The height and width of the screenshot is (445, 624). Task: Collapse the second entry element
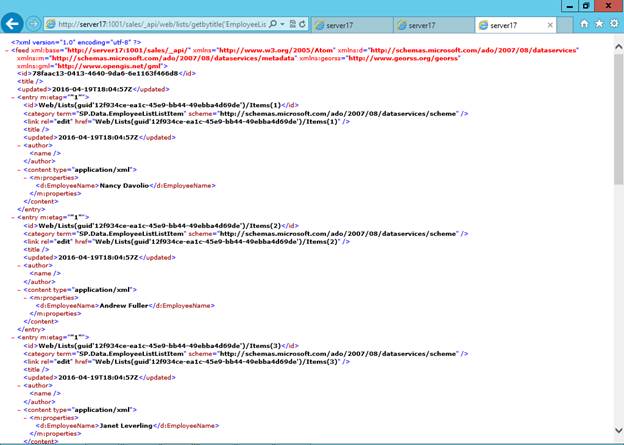coord(13,218)
